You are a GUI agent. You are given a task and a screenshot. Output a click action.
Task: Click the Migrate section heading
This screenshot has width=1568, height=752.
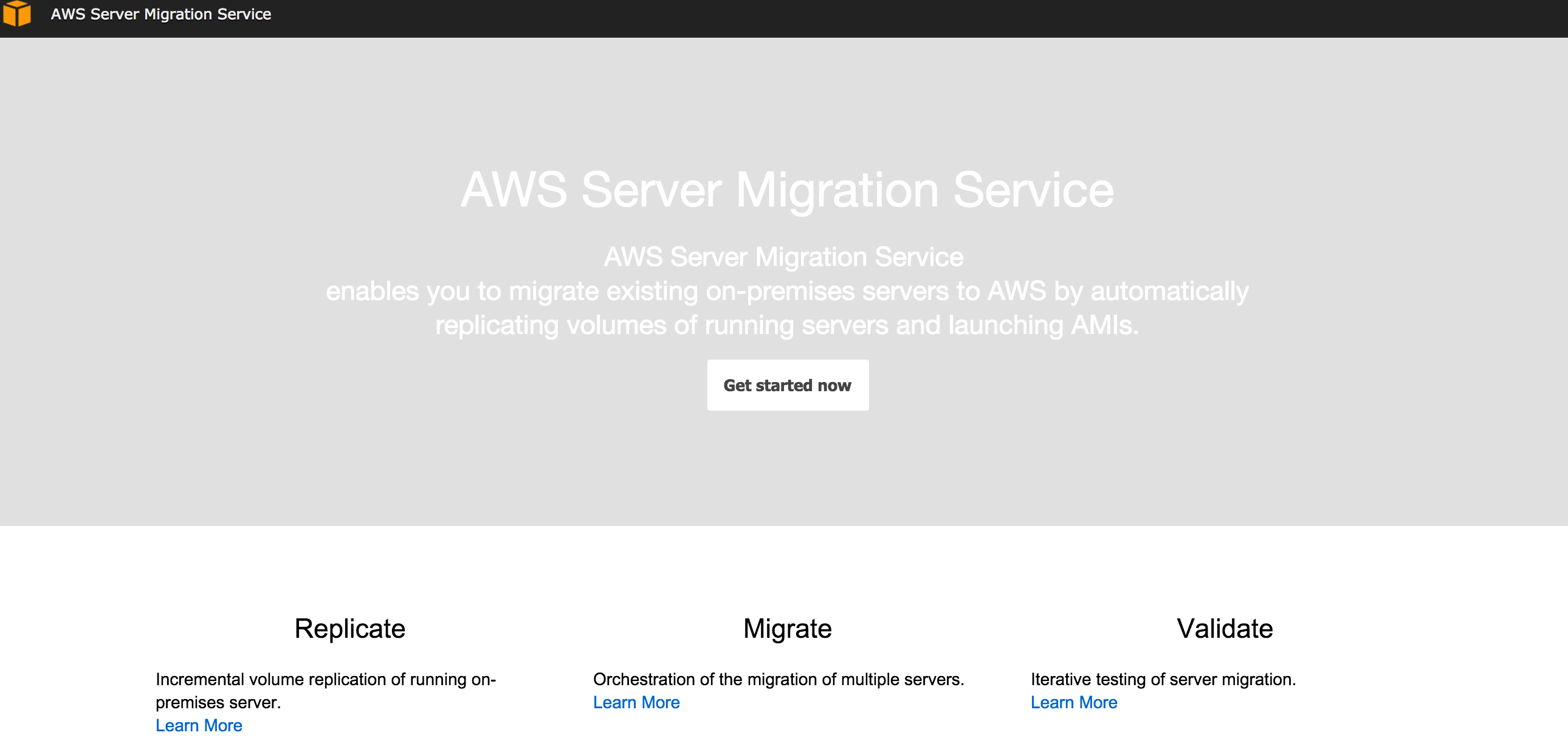click(787, 628)
